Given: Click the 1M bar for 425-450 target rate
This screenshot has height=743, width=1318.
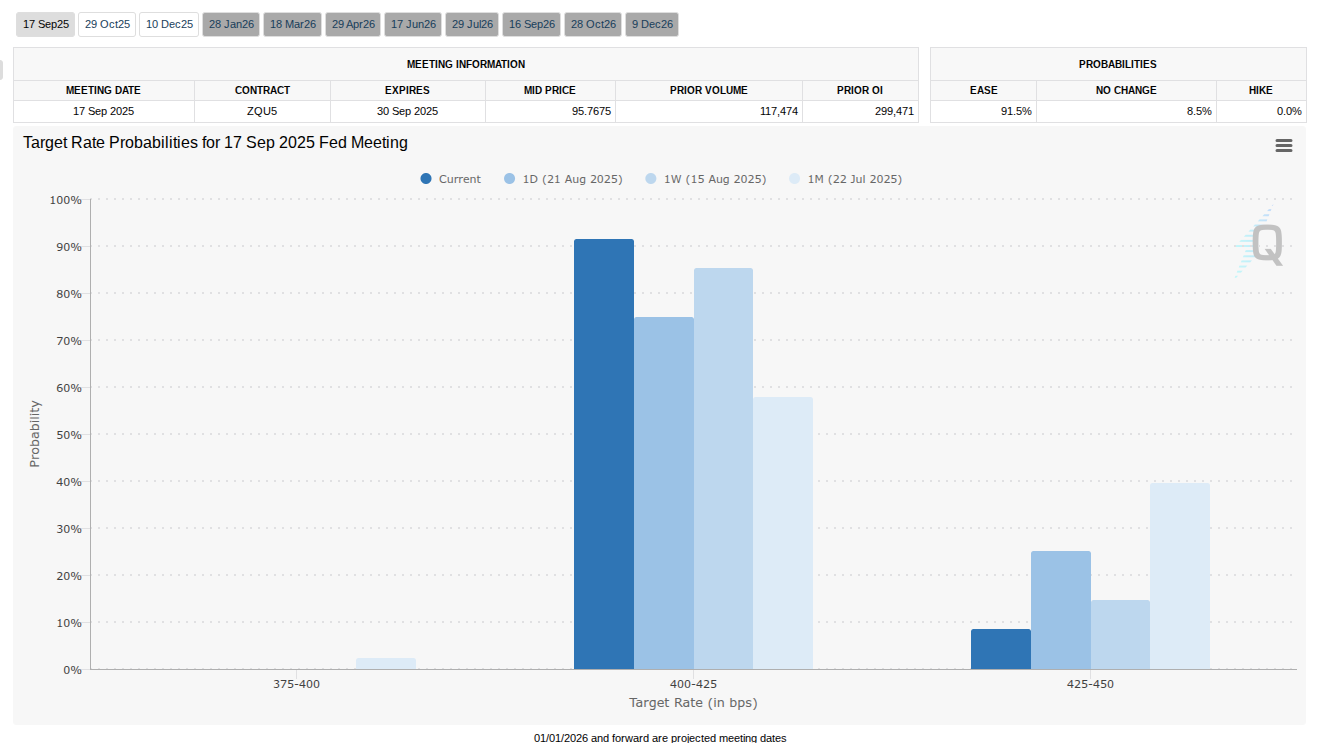Looking at the screenshot, I should [x=1179, y=576].
